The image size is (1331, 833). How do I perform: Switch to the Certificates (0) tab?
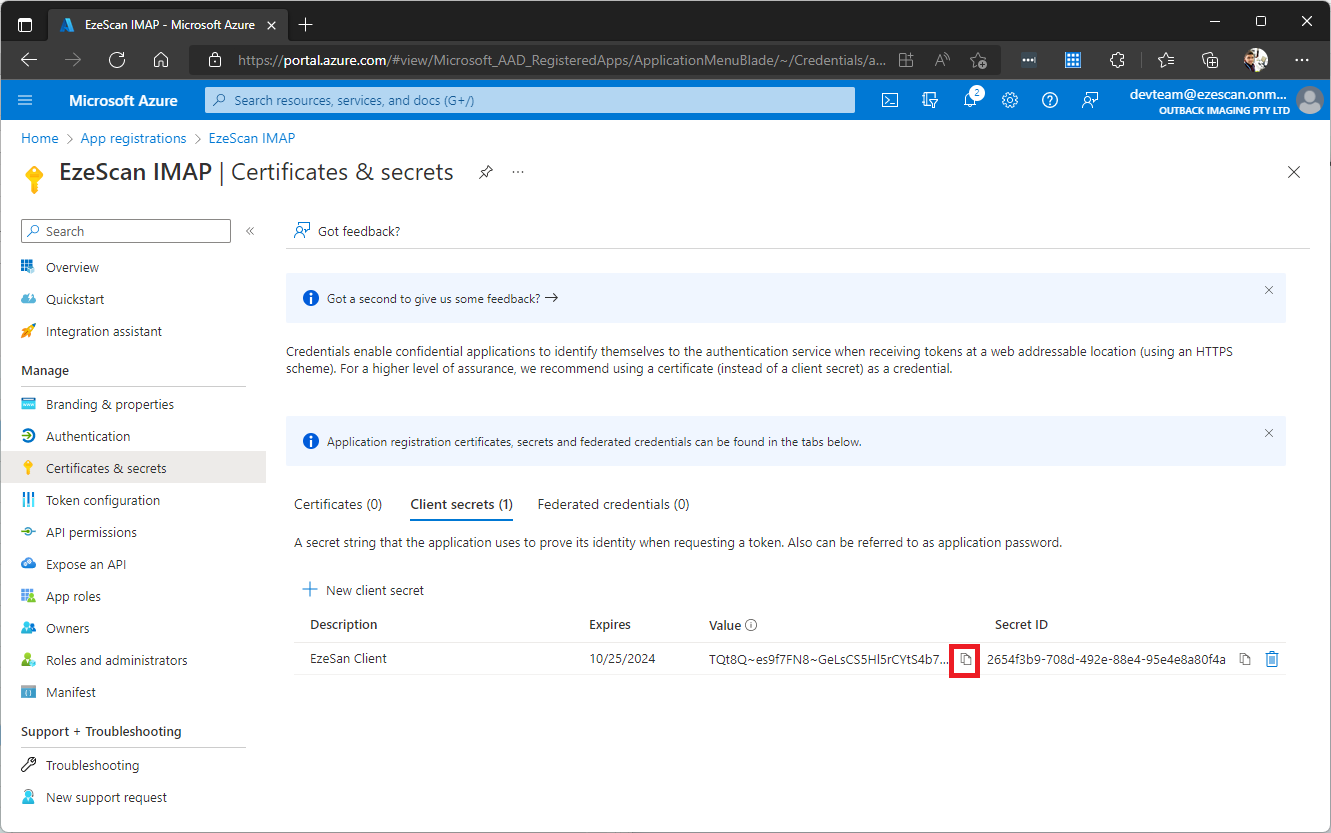[x=338, y=505]
